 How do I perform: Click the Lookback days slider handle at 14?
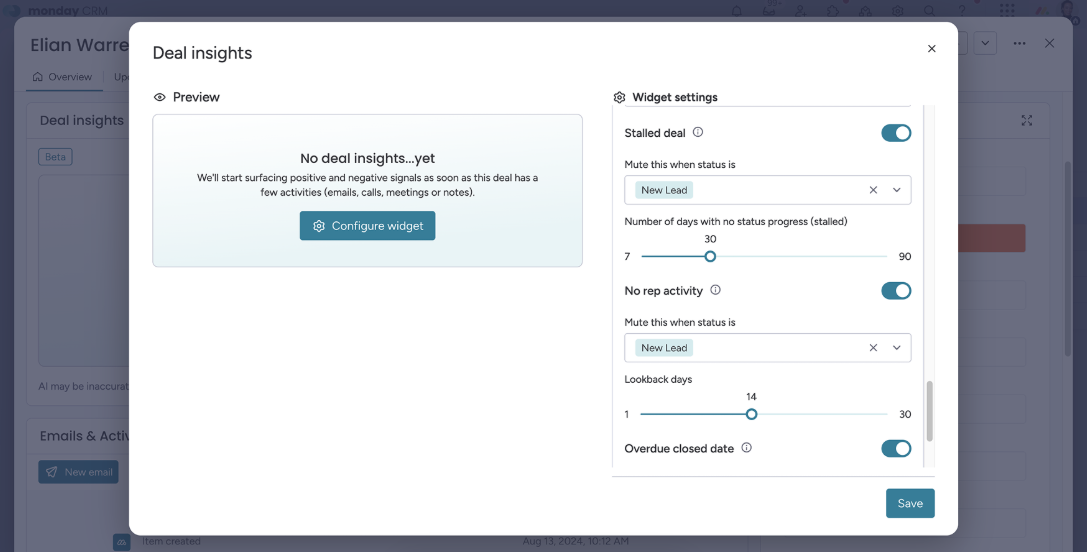(x=751, y=415)
